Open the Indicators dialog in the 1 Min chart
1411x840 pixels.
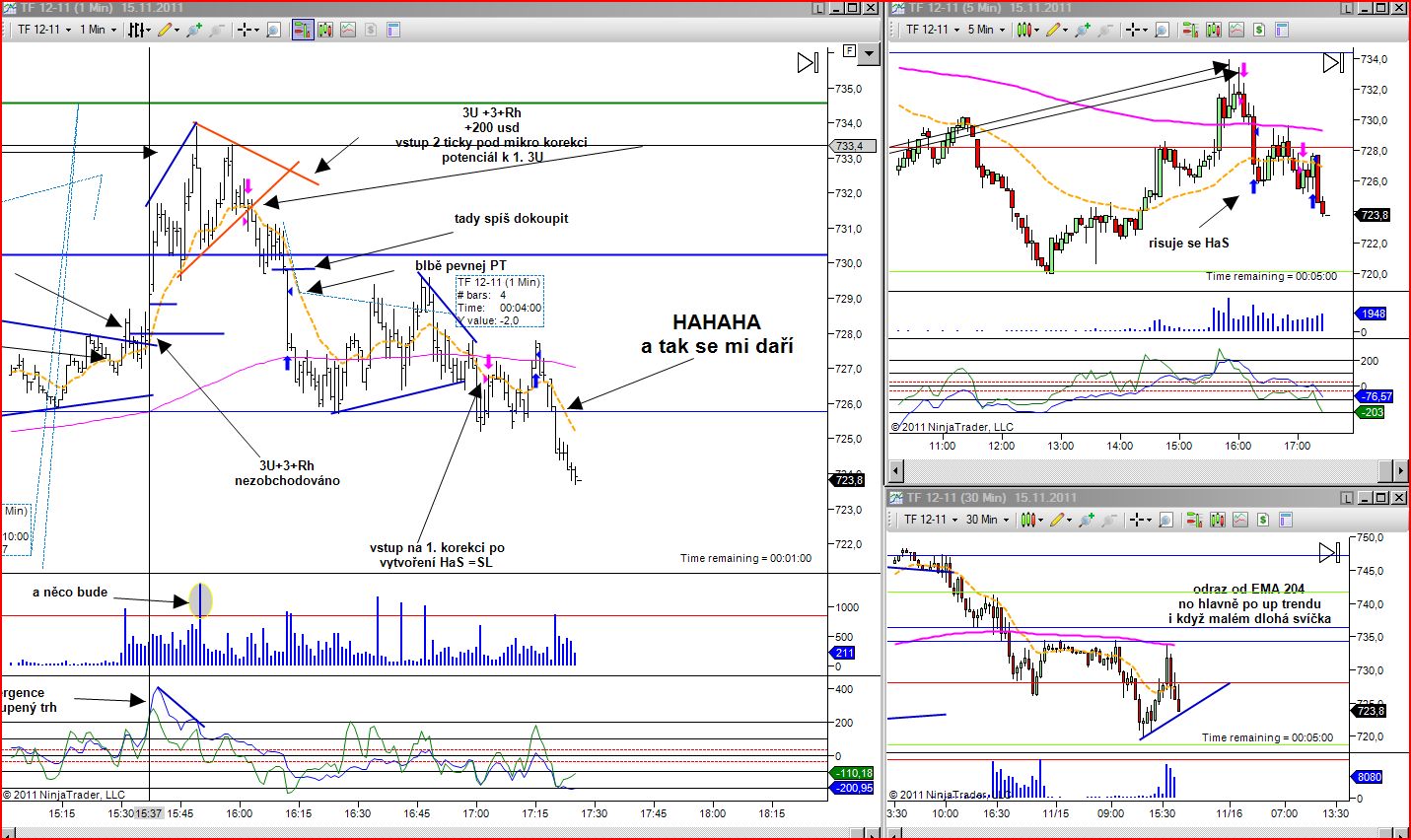click(x=348, y=30)
